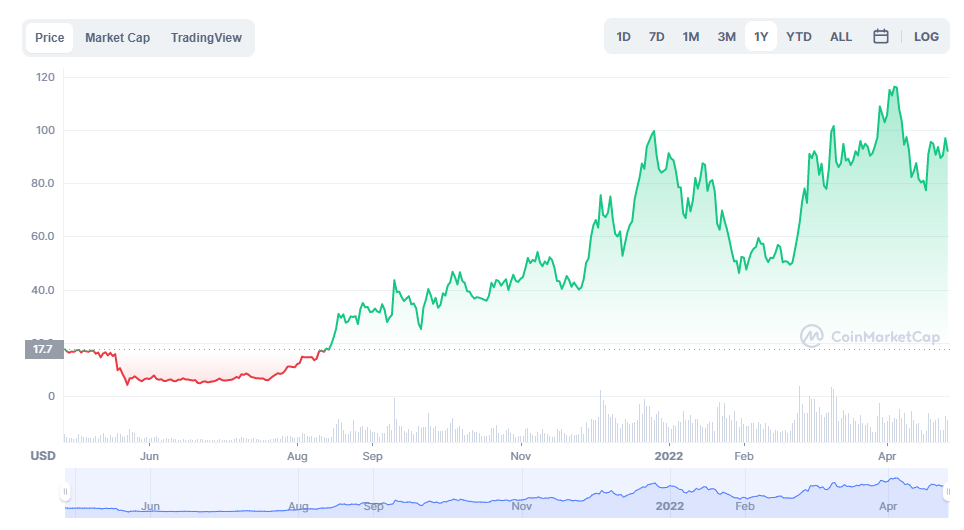Screen dimensions: 964x530
Task: Select the 7D time range
Action: [x=656, y=37]
